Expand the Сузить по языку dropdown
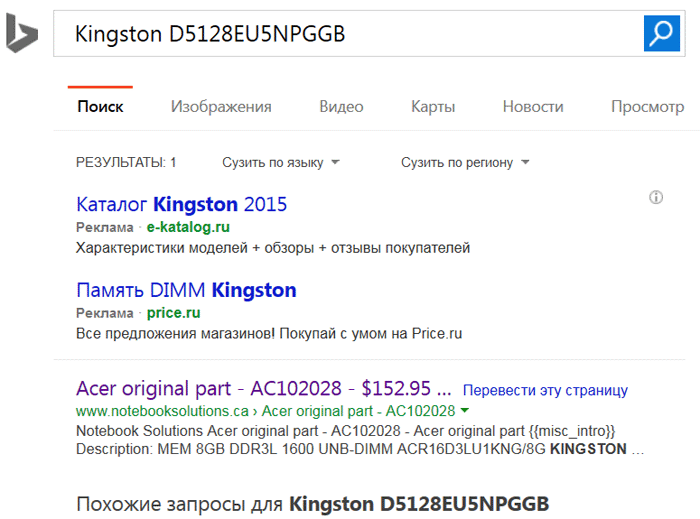 coord(281,162)
